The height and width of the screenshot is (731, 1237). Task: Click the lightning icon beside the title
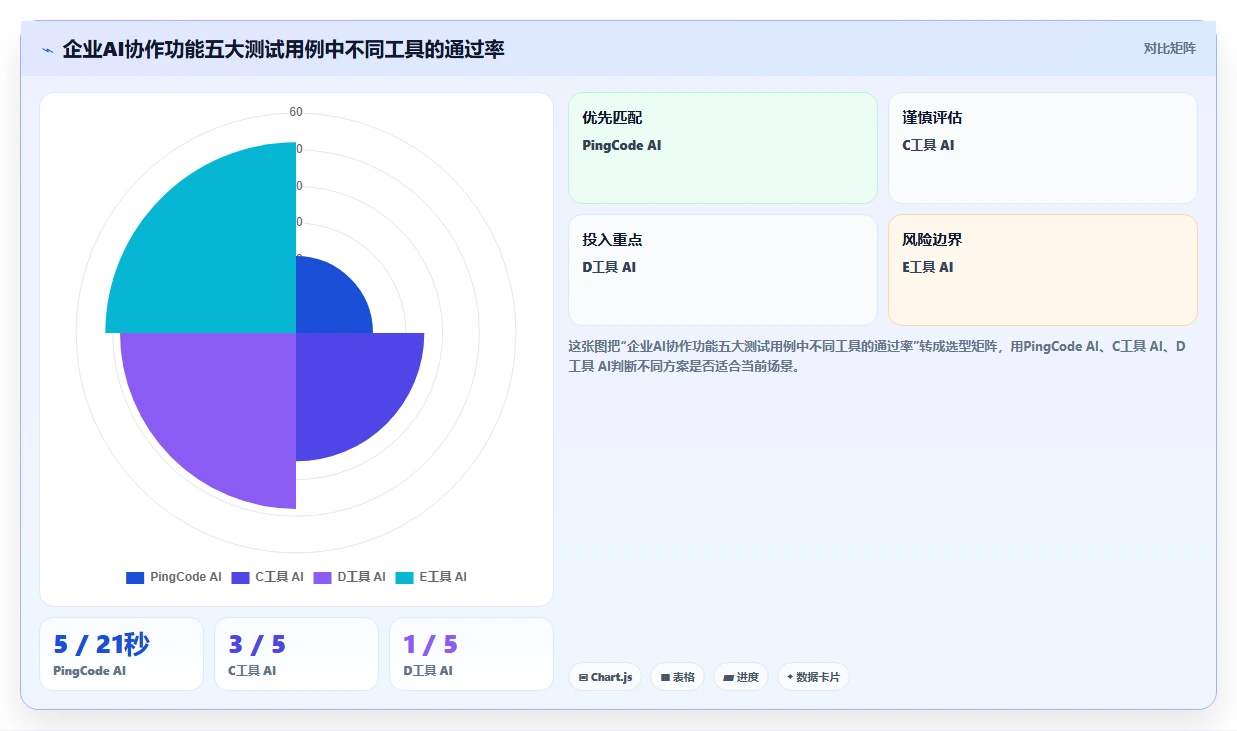(x=47, y=49)
